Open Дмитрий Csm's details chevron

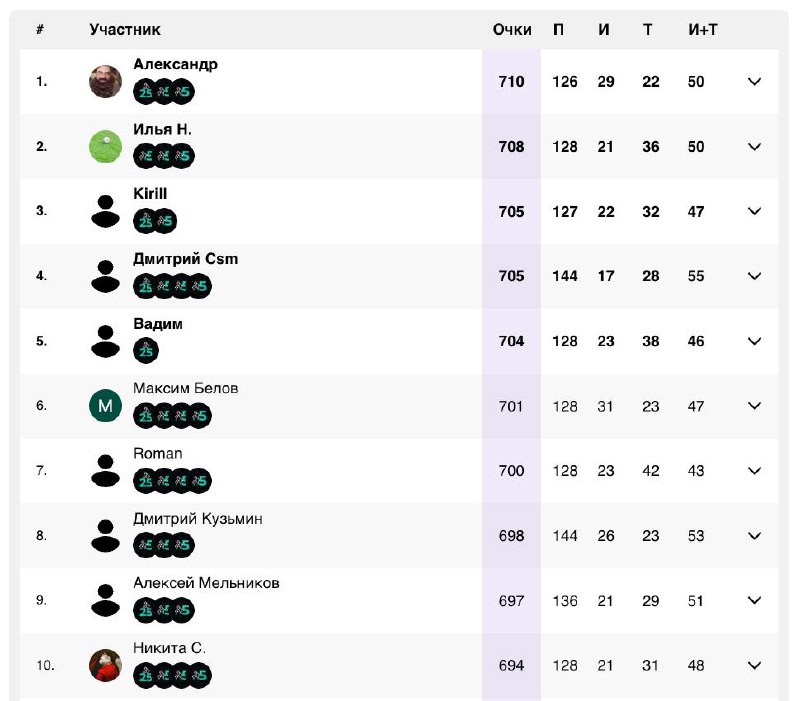(754, 276)
